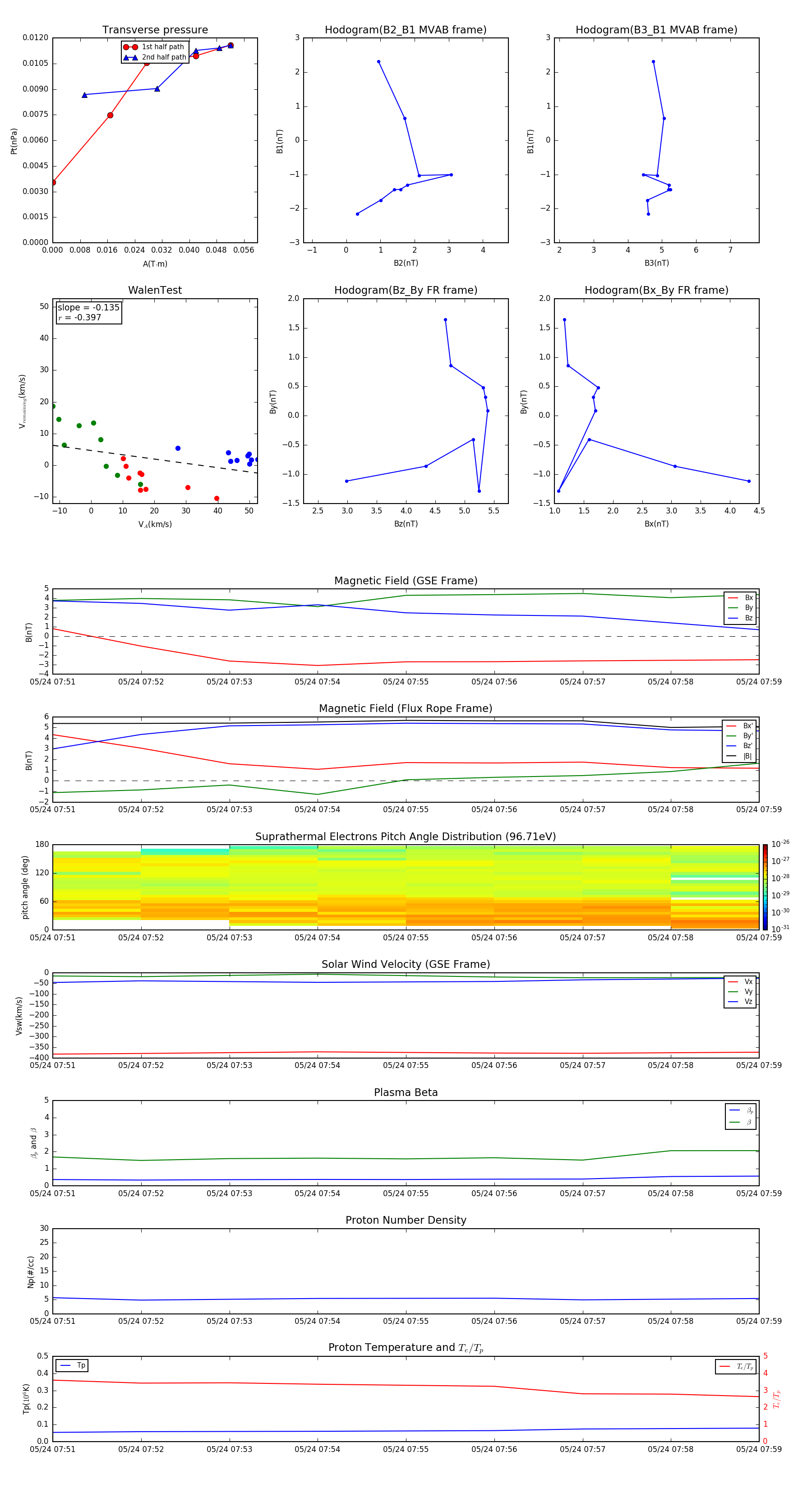The image size is (812, 1489).
Task: Click the 'Te/Tp' legend entry
Action: point(736,1367)
